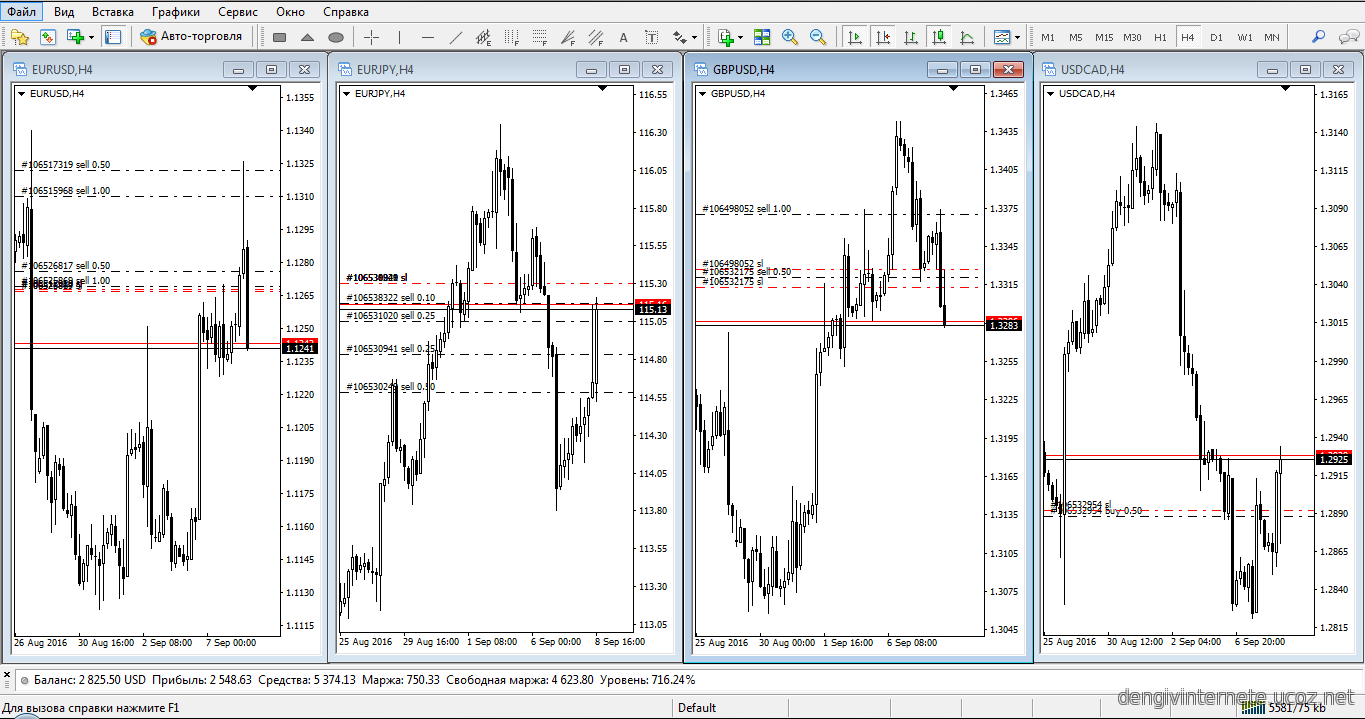Expand the templates dropdown arrow

1018,37
